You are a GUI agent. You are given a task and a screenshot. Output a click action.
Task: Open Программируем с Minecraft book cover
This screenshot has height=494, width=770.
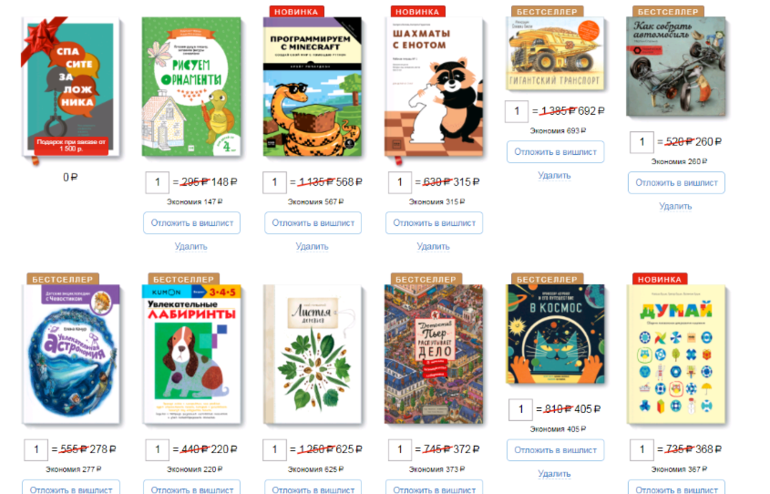[312, 87]
